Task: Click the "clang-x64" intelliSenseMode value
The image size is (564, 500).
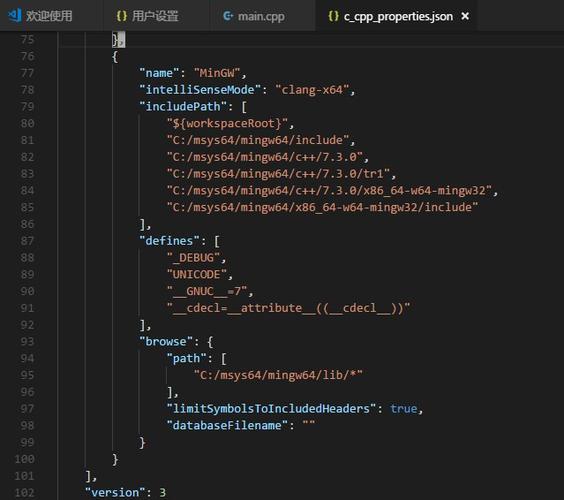Action: point(312,90)
